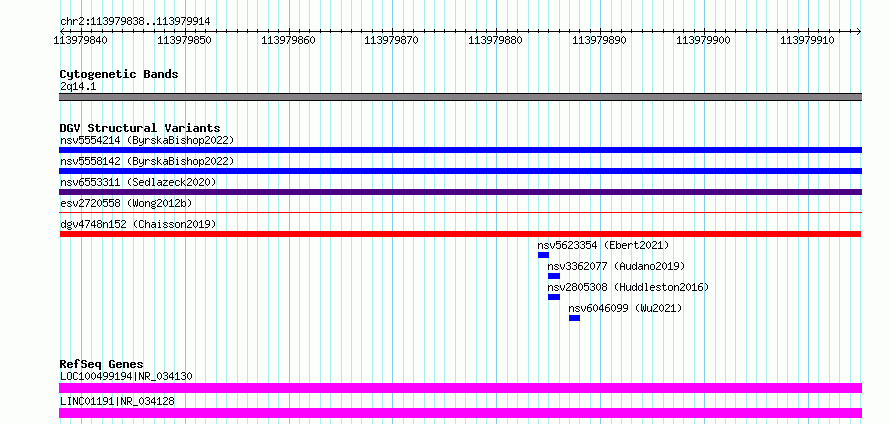The image size is (890, 424).
Task: Select the purple nsv6553311 variant bar
Action: (460, 192)
